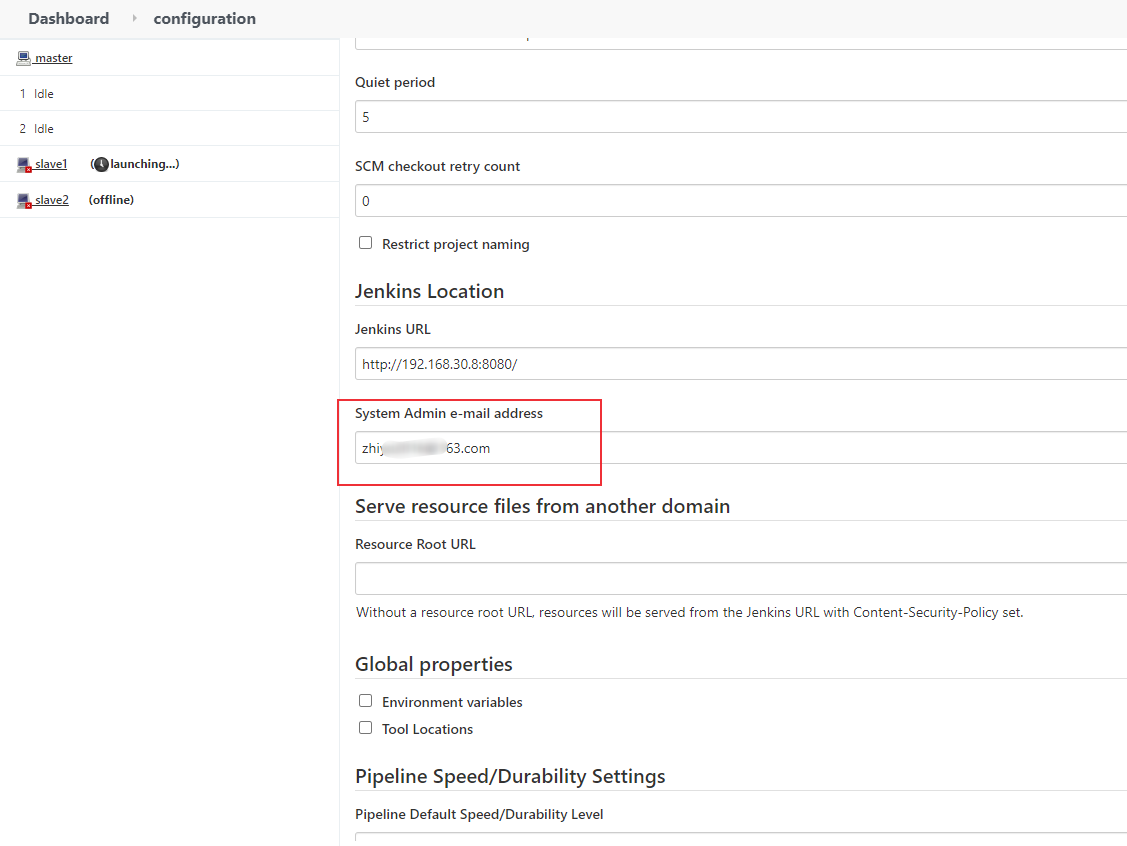Check Environment variables under Global properties
Viewport: 1127px width, 846px height.
(x=365, y=700)
